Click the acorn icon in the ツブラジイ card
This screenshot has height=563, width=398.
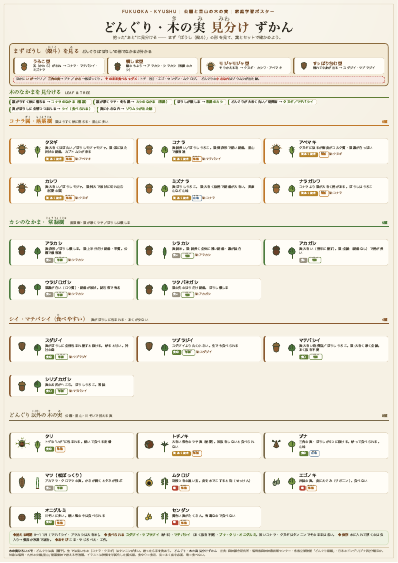point(149,347)
